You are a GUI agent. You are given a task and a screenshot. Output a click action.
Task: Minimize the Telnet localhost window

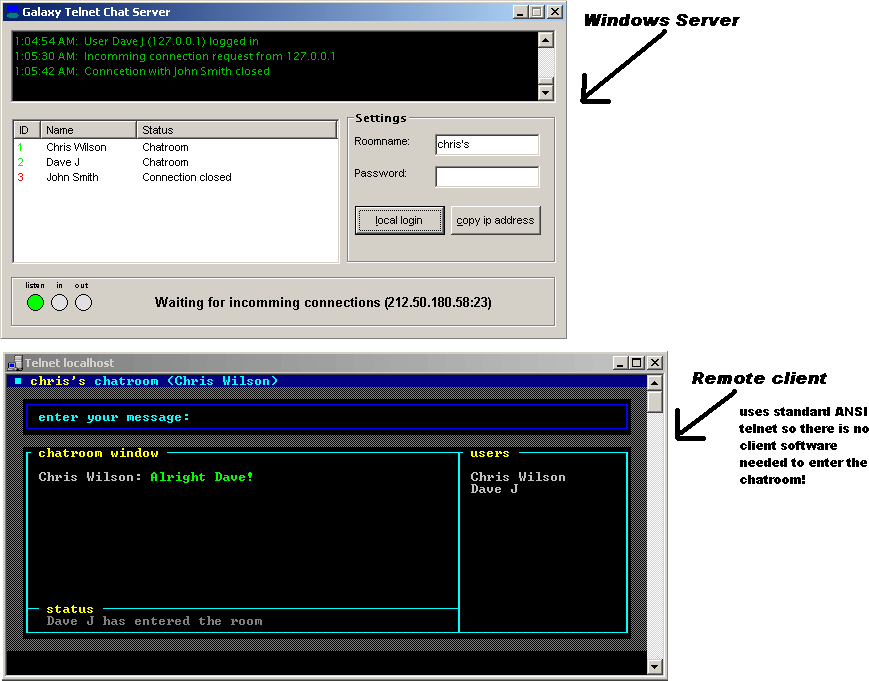[x=620, y=363]
